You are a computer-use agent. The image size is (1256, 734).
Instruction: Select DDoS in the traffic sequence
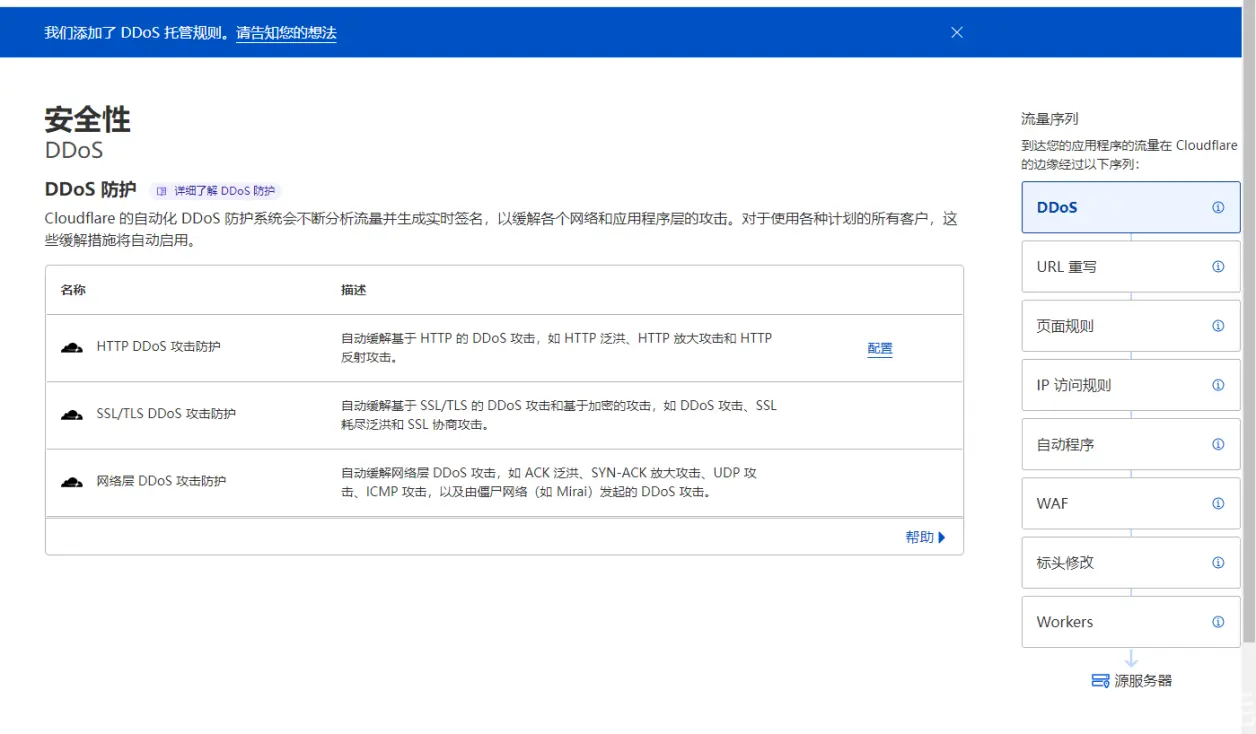point(1131,207)
